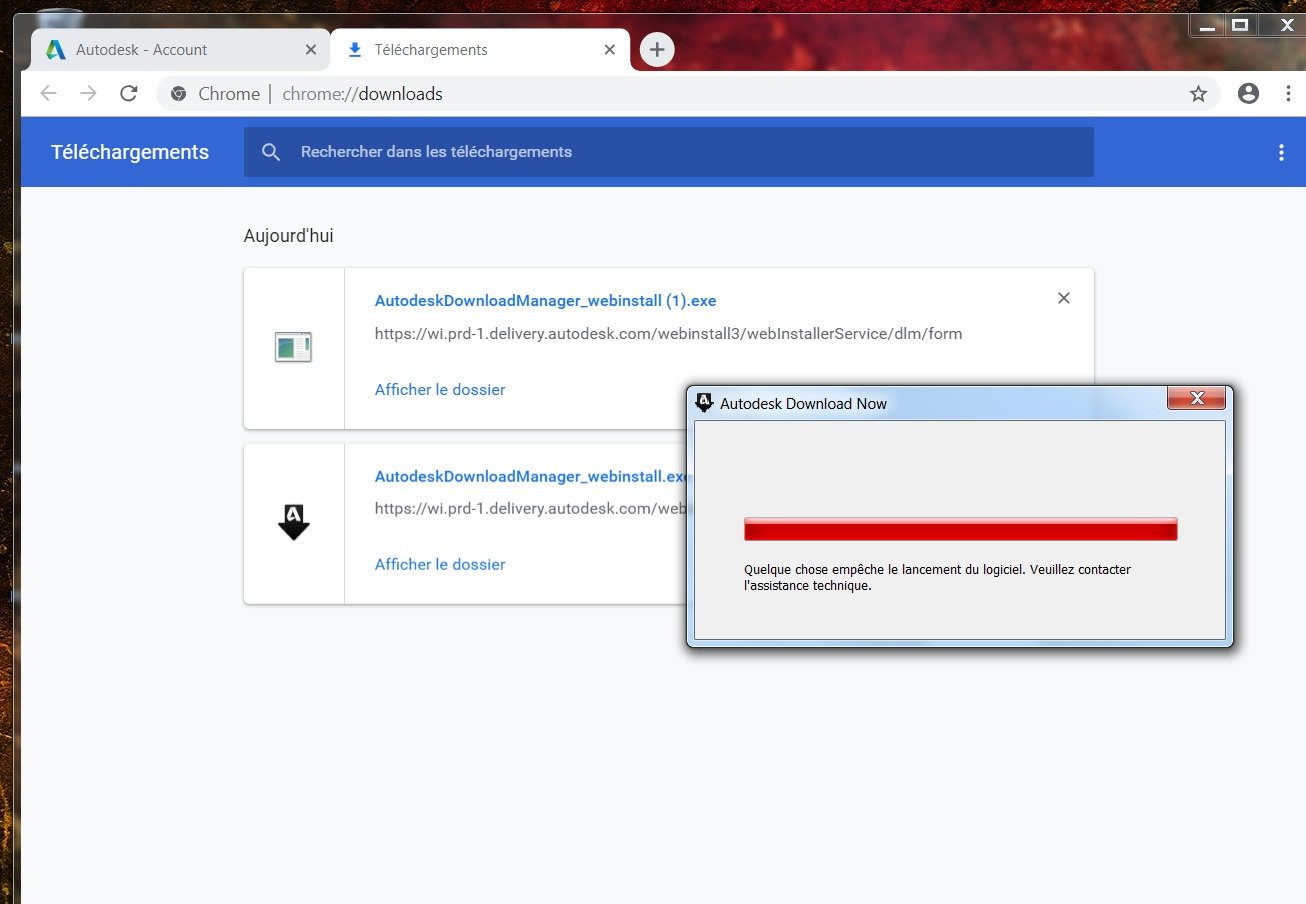Minimize the Chrome window
The width and height of the screenshot is (1306, 904).
[1207, 26]
